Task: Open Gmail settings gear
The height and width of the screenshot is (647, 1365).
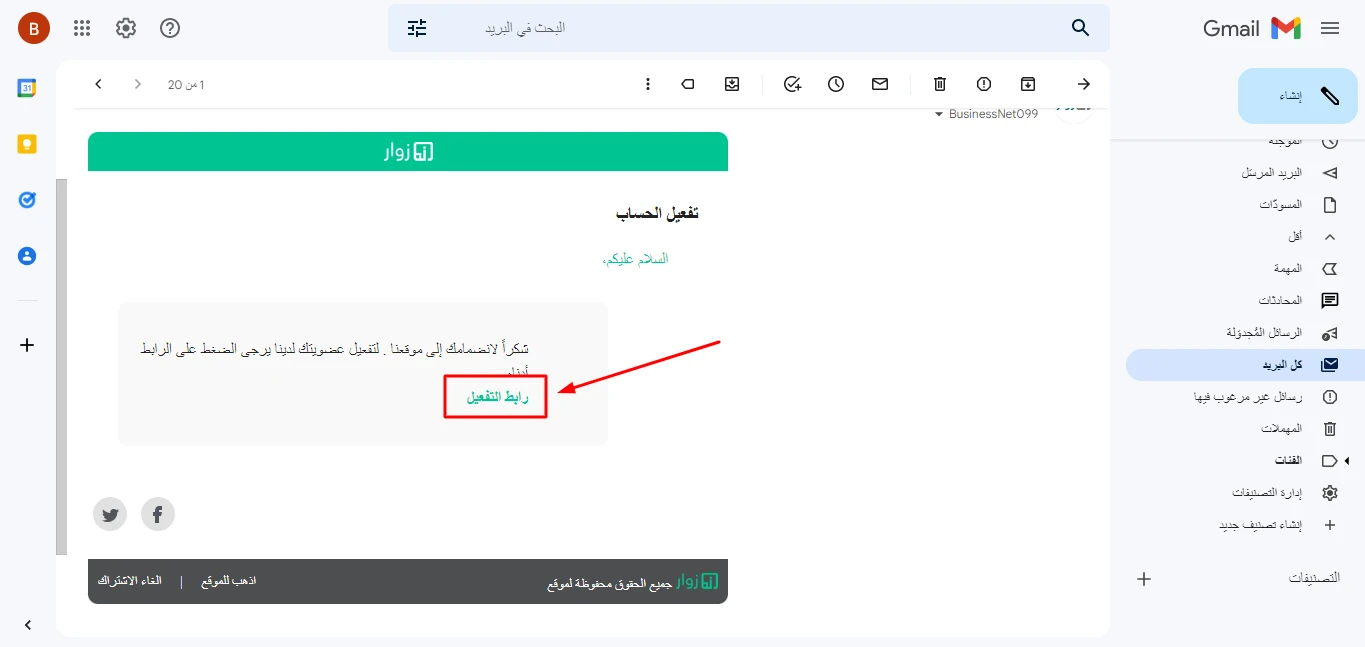Action: (x=126, y=28)
